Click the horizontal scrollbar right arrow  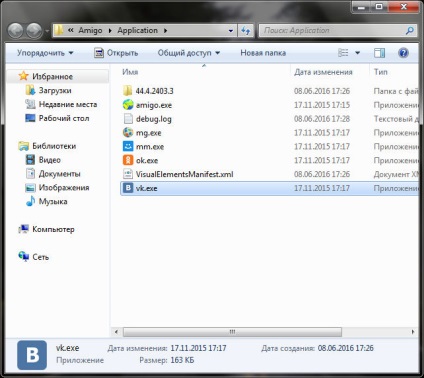(413, 332)
